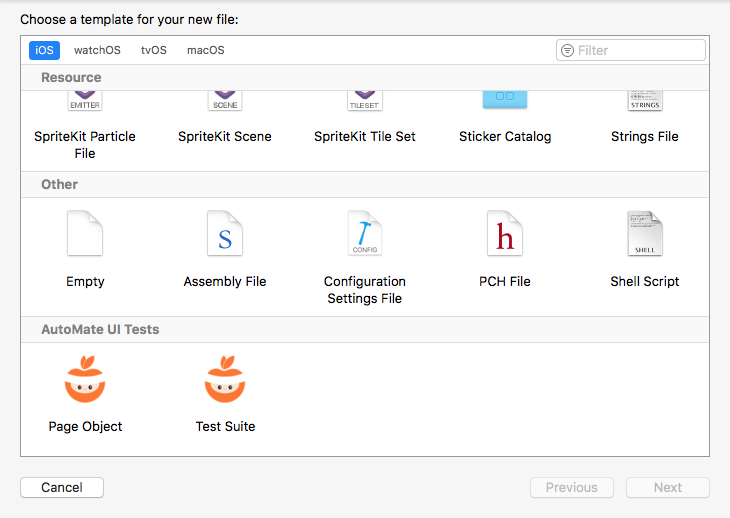The height and width of the screenshot is (518, 730).
Task: Click the filter icon in search field
Action: click(x=567, y=50)
